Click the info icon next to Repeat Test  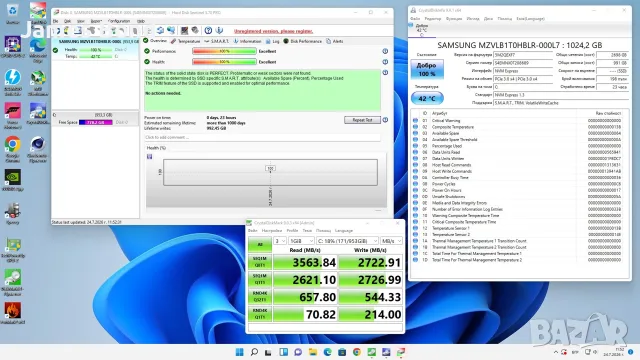385,120
